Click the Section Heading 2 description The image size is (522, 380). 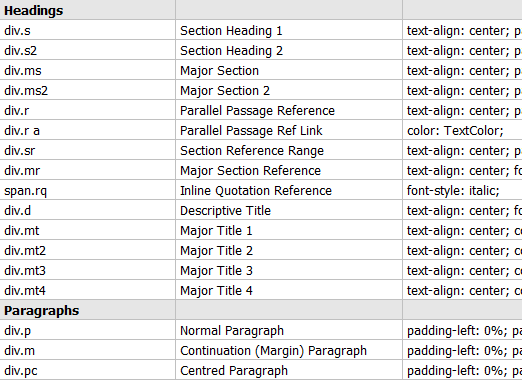click(x=289, y=50)
